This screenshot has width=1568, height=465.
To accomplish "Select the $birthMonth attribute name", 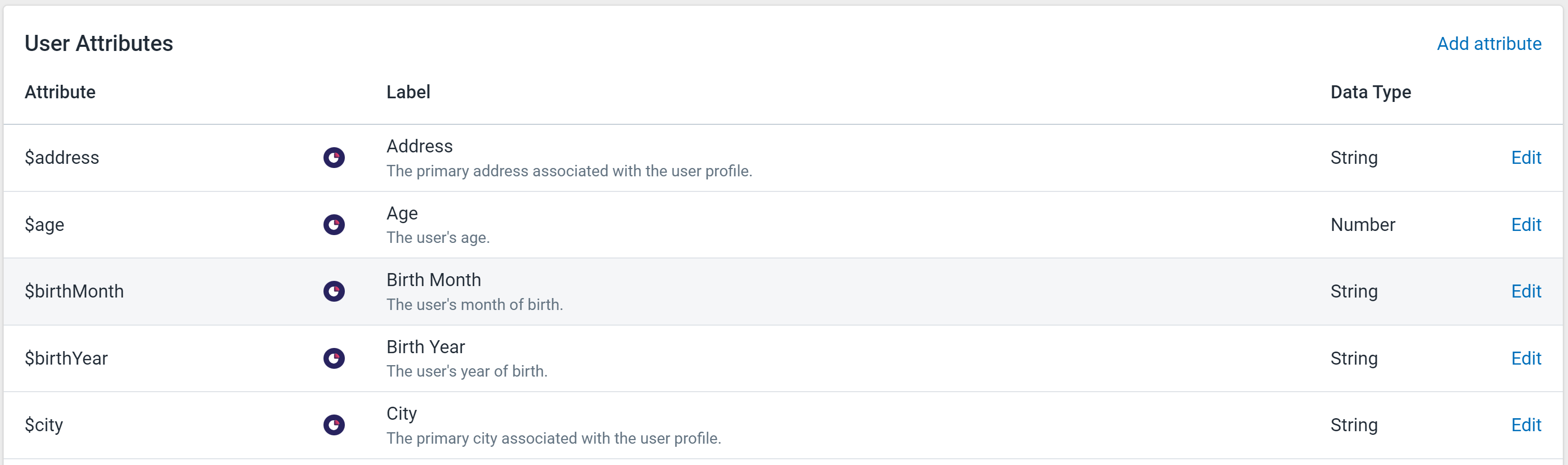I will click(x=74, y=292).
